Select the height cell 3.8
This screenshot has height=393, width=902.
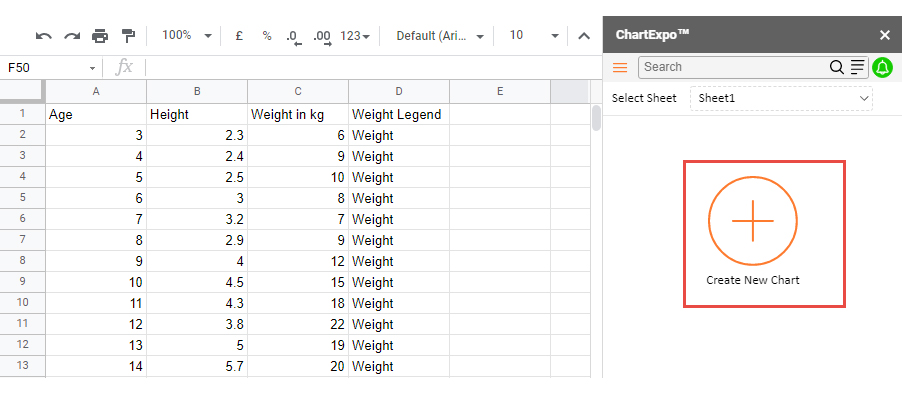(197, 325)
